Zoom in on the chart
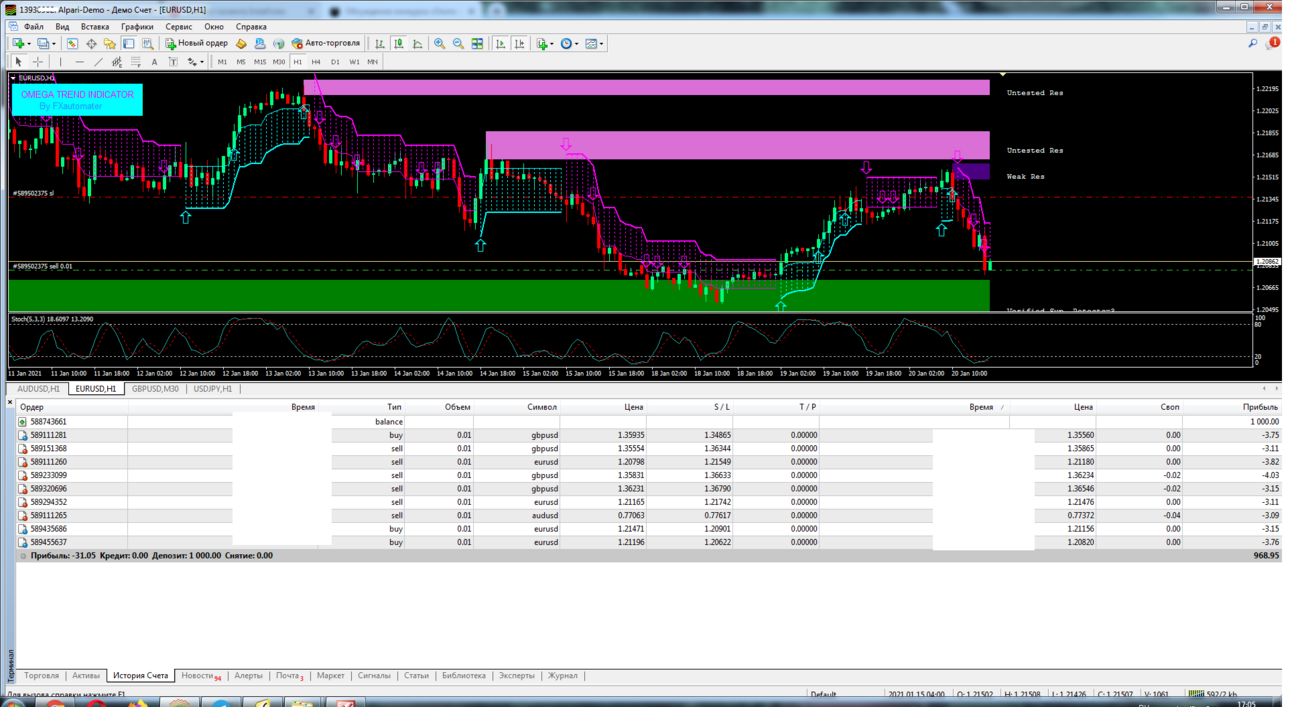The image size is (1290, 707). (439, 44)
